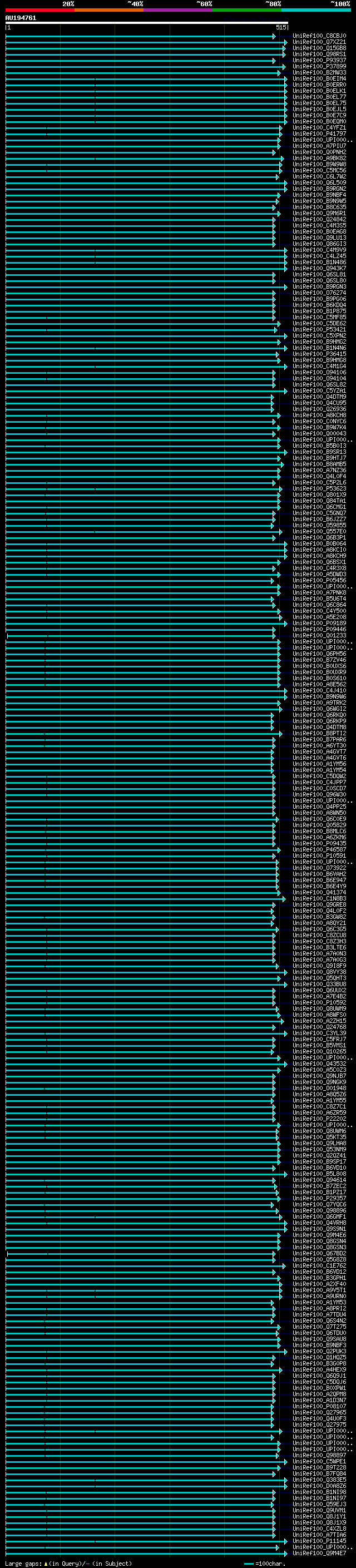Select label UniRef100_A9BK82

tap(319, 159)
